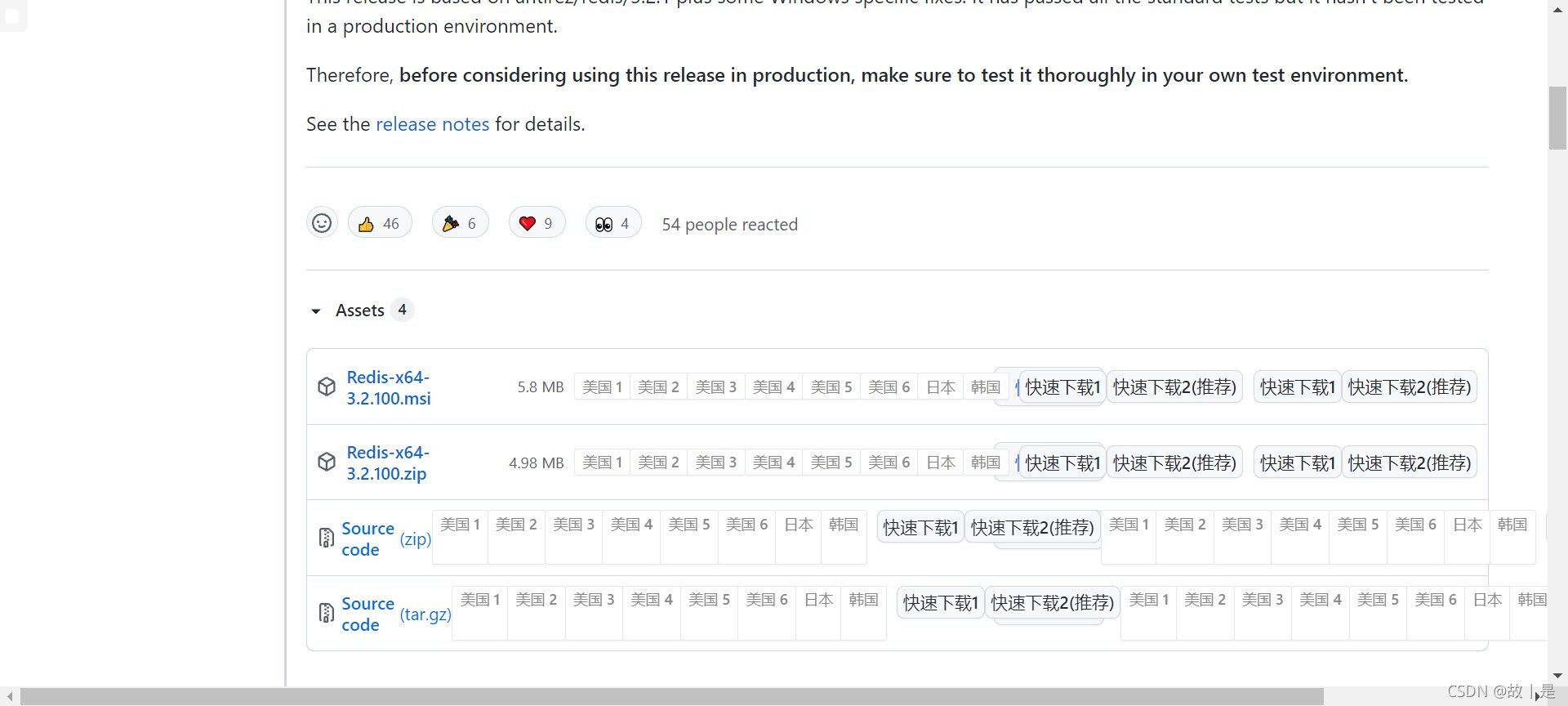
Task: Collapse the Assets section triangle
Action: pos(316,311)
